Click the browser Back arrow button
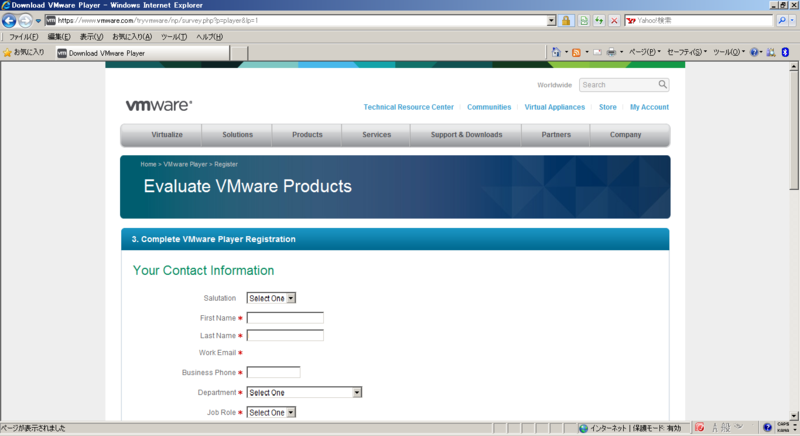The image size is (800, 436). pos(9,20)
